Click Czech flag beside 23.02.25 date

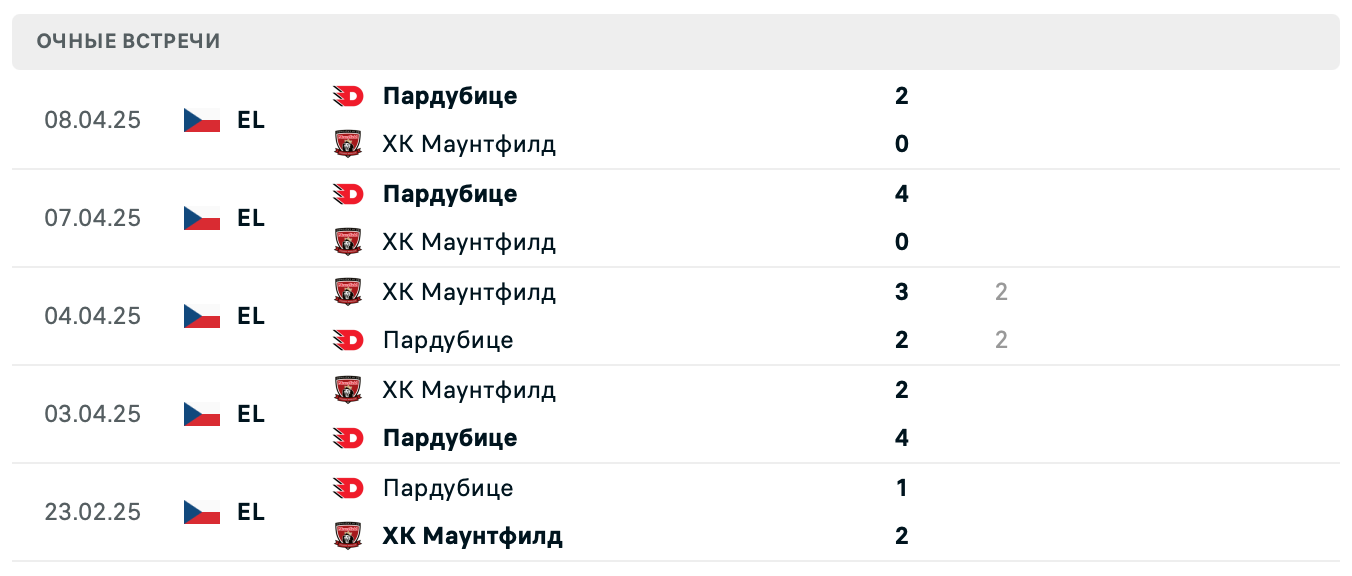point(202,512)
